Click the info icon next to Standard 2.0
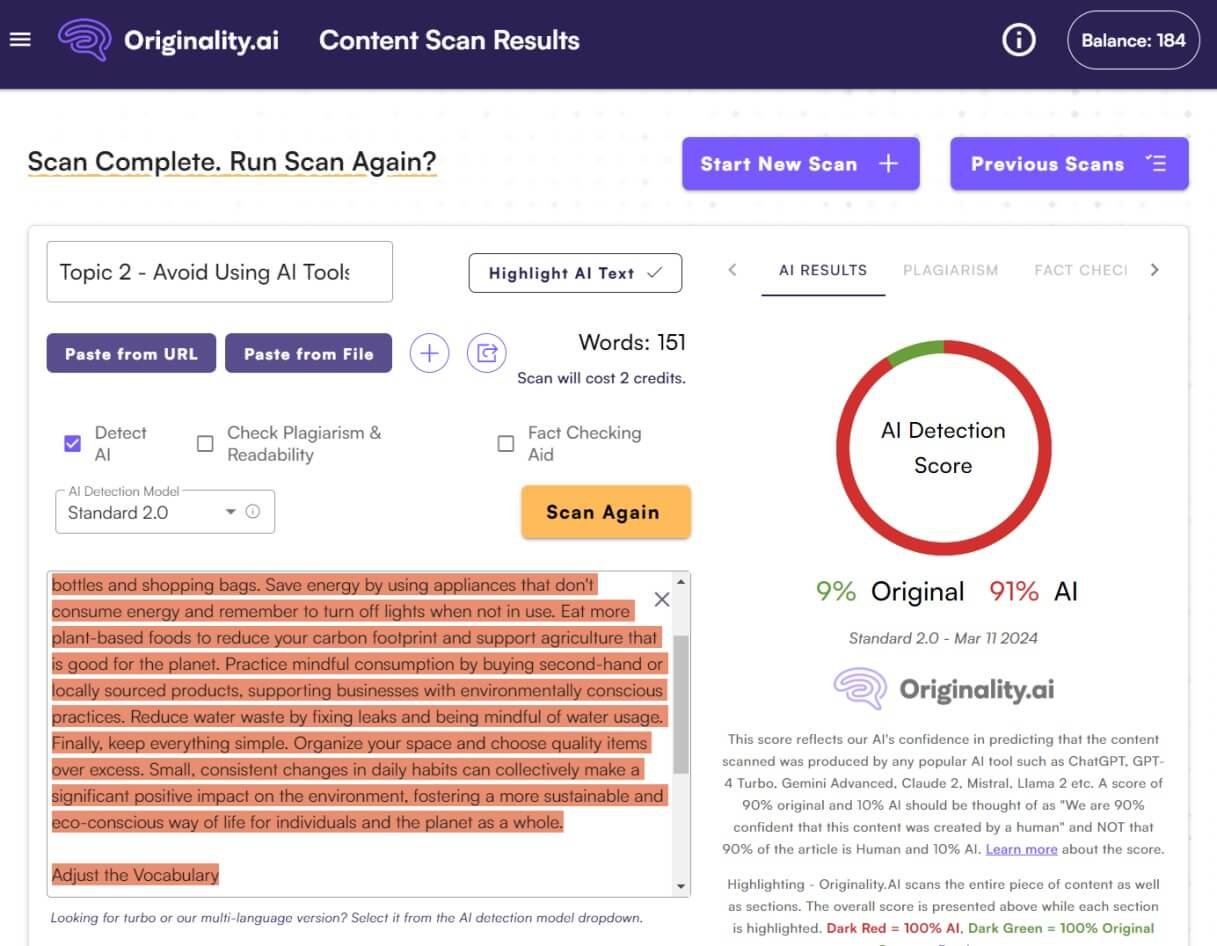Image resolution: width=1217 pixels, height=946 pixels. (x=253, y=512)
